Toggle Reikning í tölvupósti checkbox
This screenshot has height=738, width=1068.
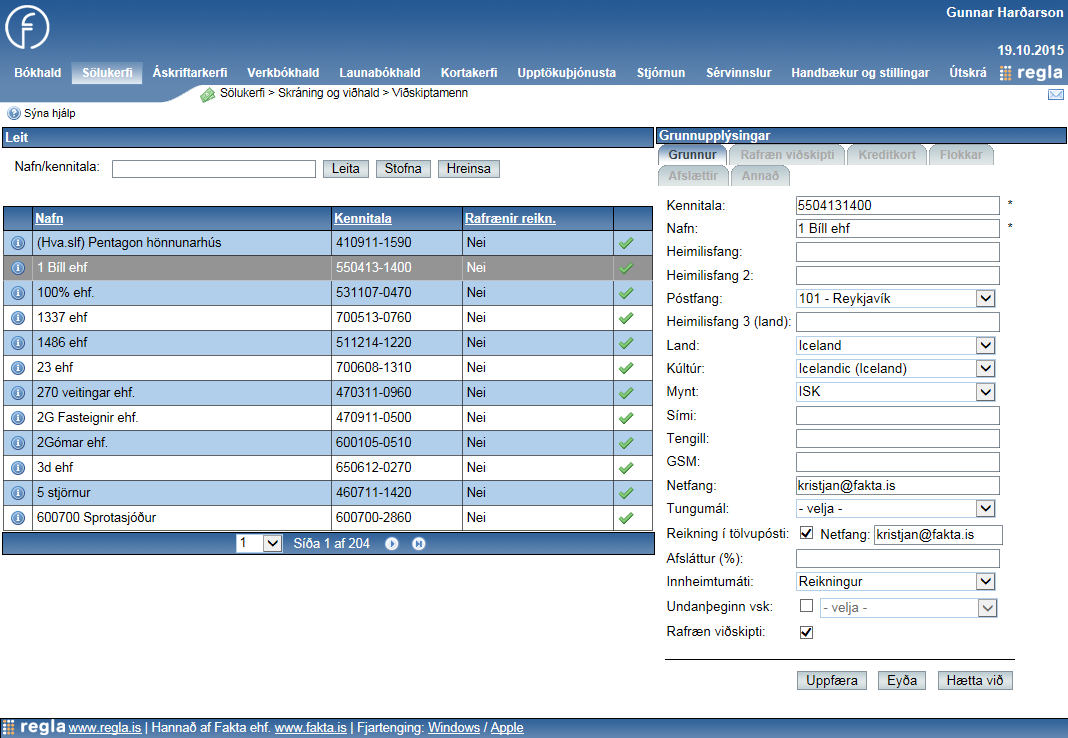click(x=806, y=534)
